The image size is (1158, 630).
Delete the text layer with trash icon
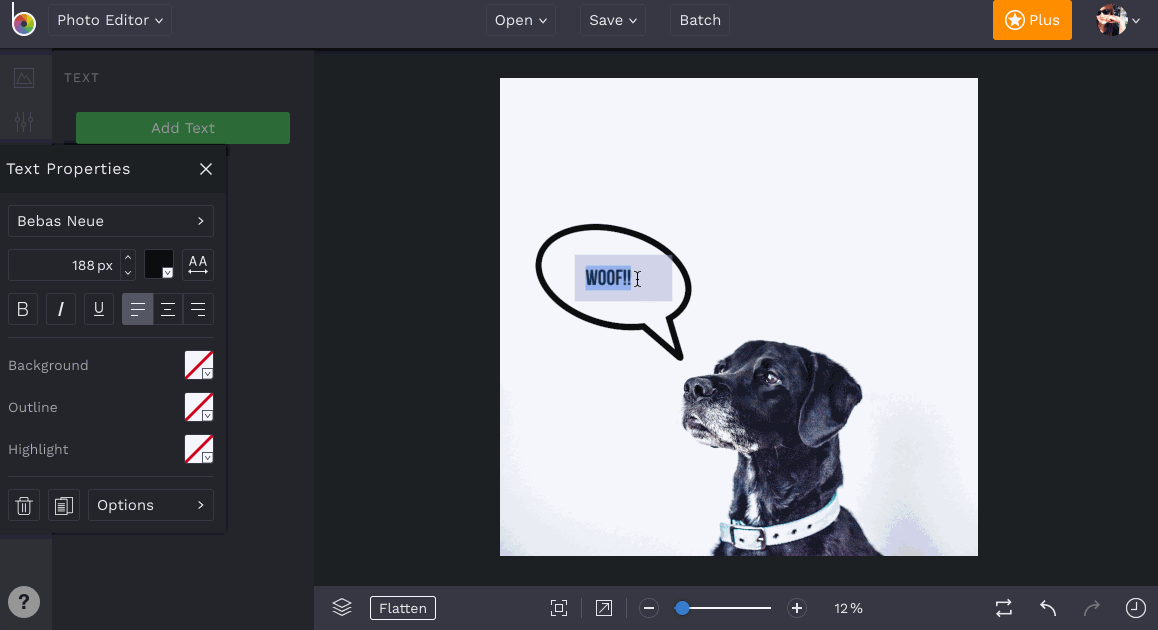(x=24, y=505)
